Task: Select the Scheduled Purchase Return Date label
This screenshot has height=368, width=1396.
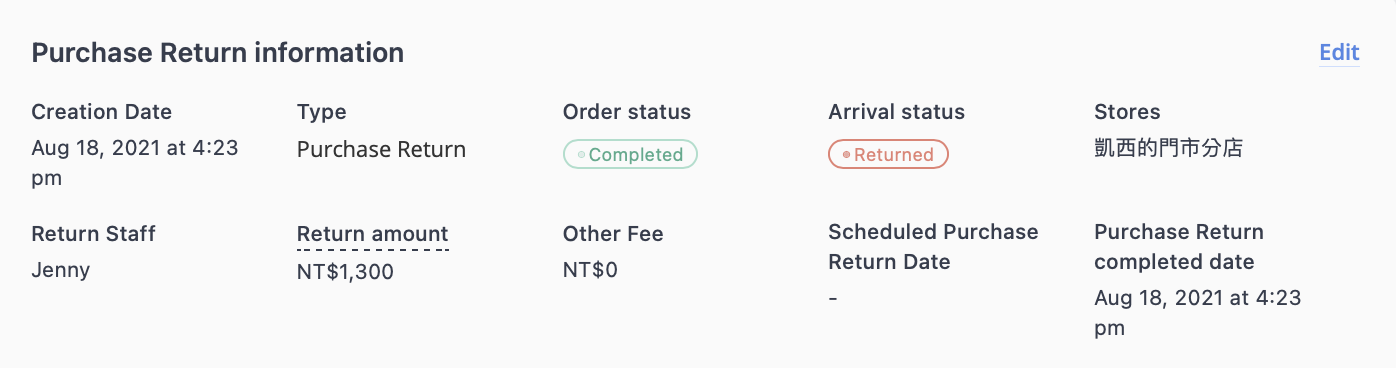Action: [933, 247]
